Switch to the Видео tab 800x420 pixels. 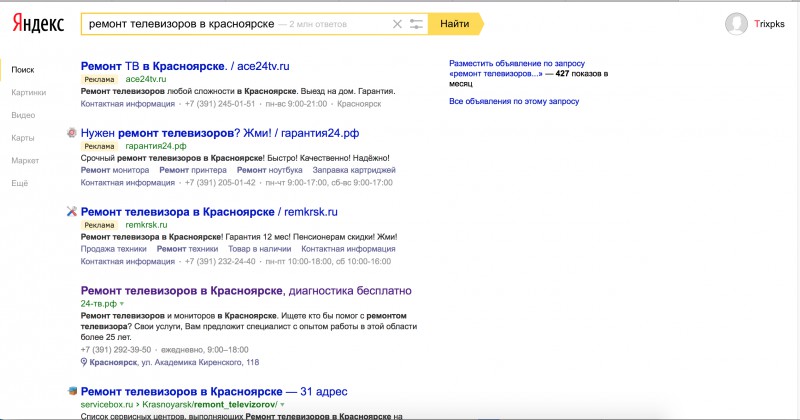coord(23,115)
